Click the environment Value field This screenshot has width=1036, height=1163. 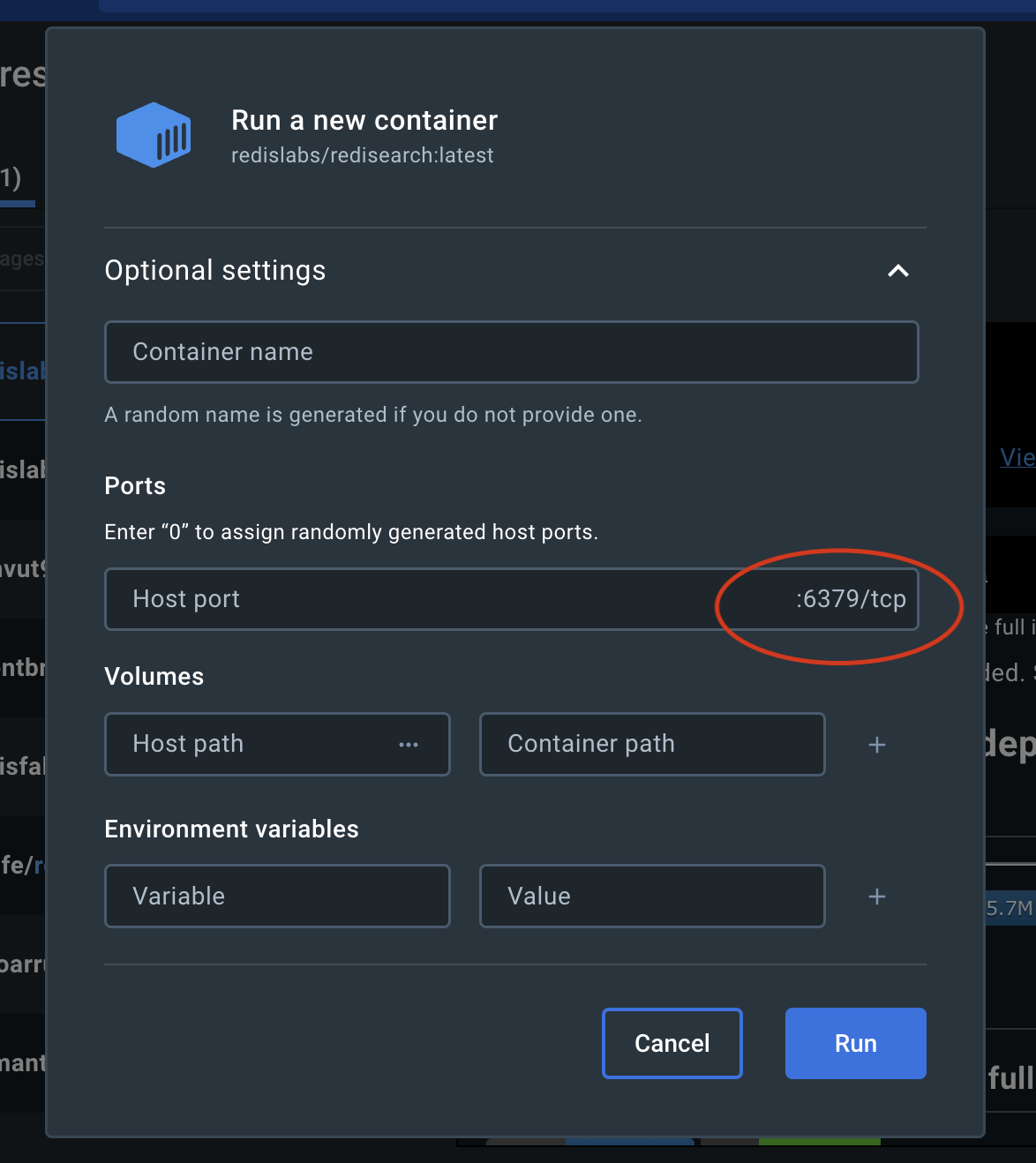click(x=651, y=897)
